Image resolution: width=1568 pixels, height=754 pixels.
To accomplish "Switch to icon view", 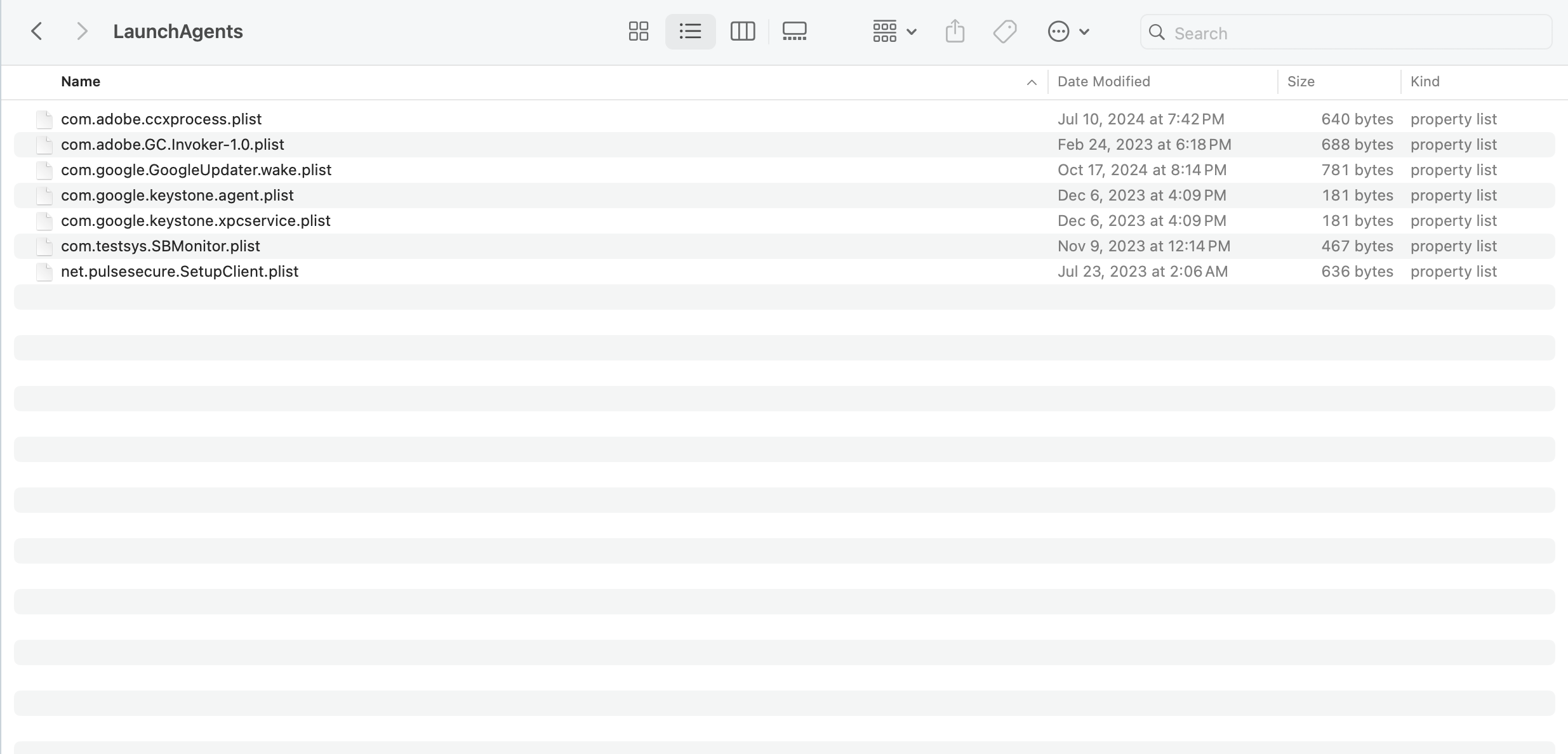I will 638,31.
